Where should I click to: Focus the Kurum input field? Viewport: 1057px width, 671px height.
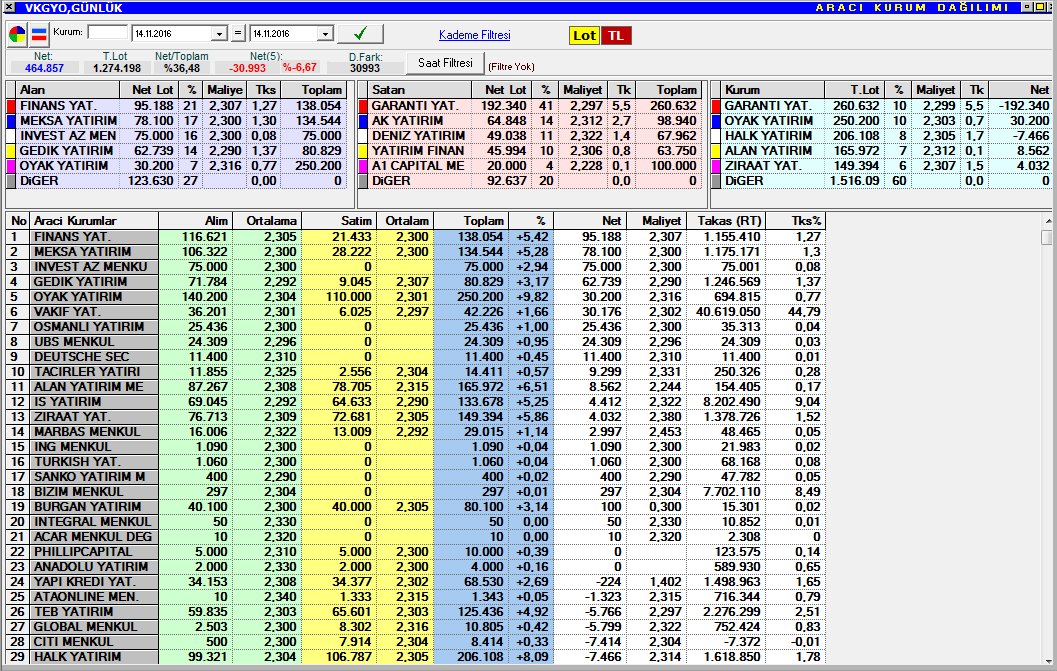pyautogui.click(x=107, y=32)
